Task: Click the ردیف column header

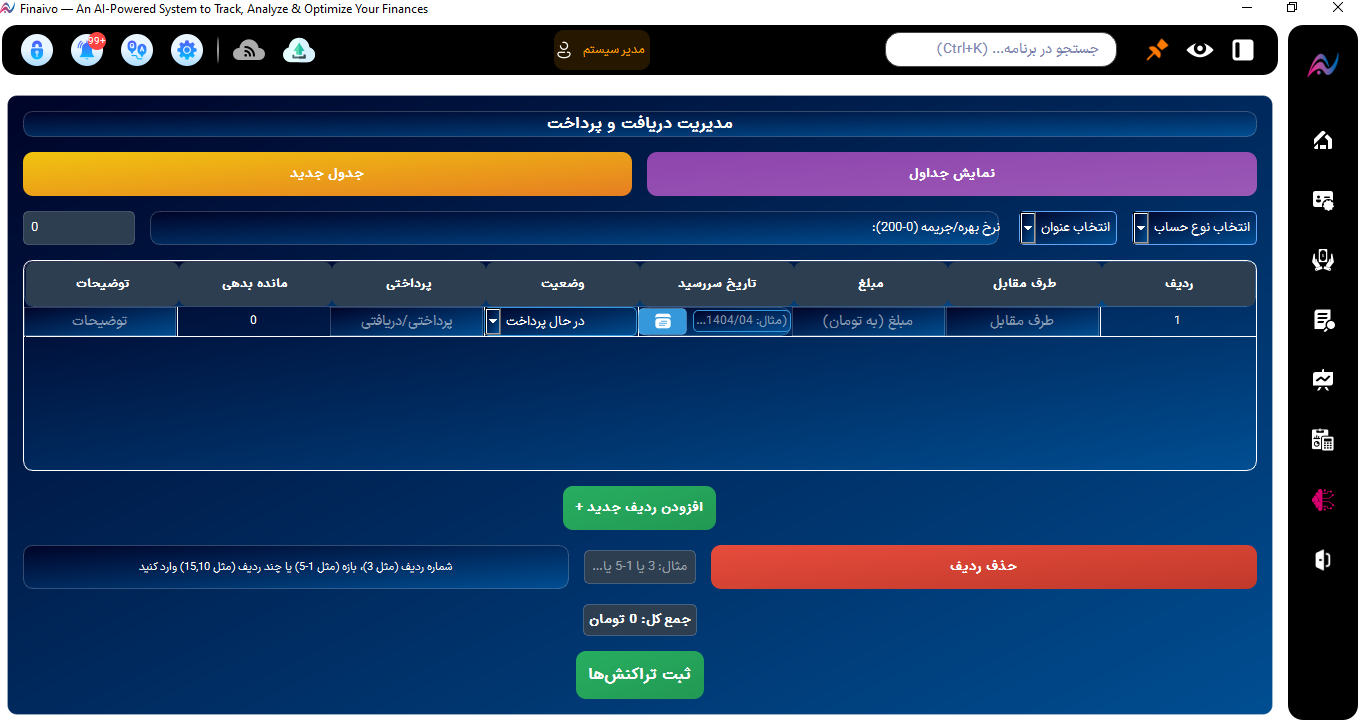Action: [x=1179, y=284]
